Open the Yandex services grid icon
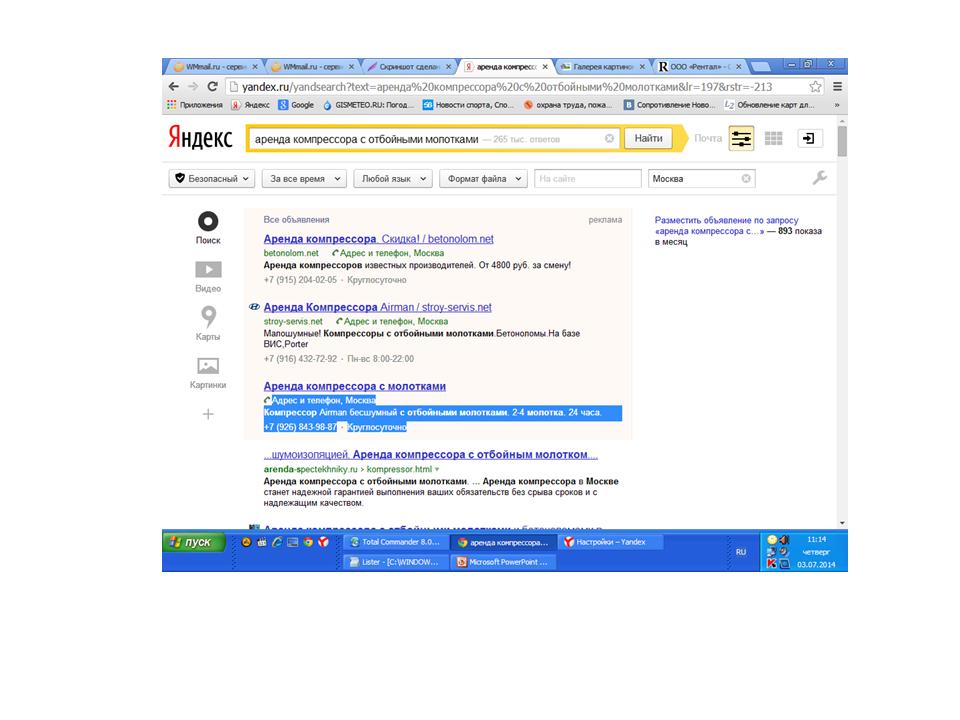This screenshot has height=720, width=960. click(773, 138)
